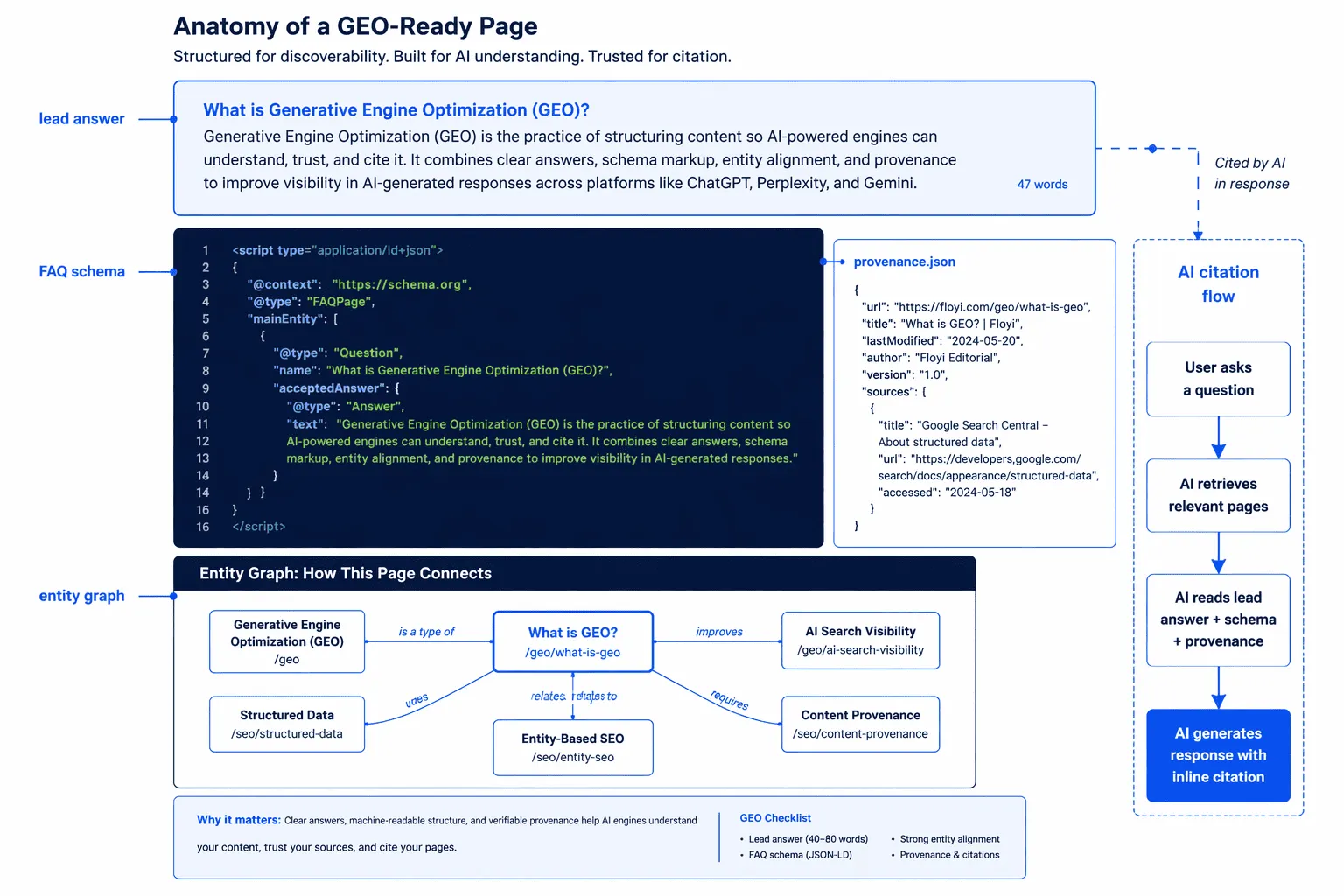Click the 'requires' edge label

pyautogui.click(x=730, y=700)
